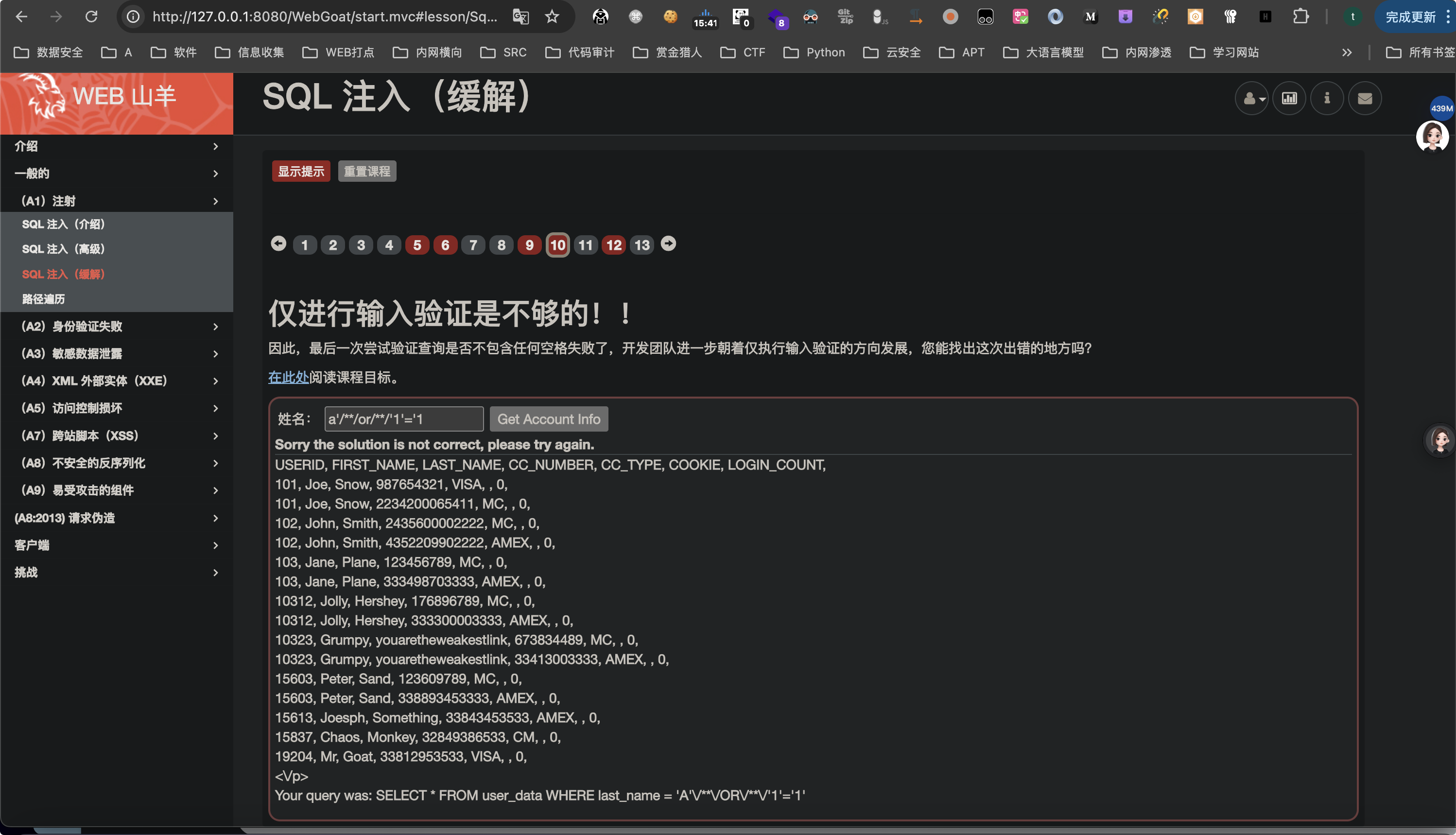
Task: Expand (A2) 身份验证失败 section
Action: 117,326
